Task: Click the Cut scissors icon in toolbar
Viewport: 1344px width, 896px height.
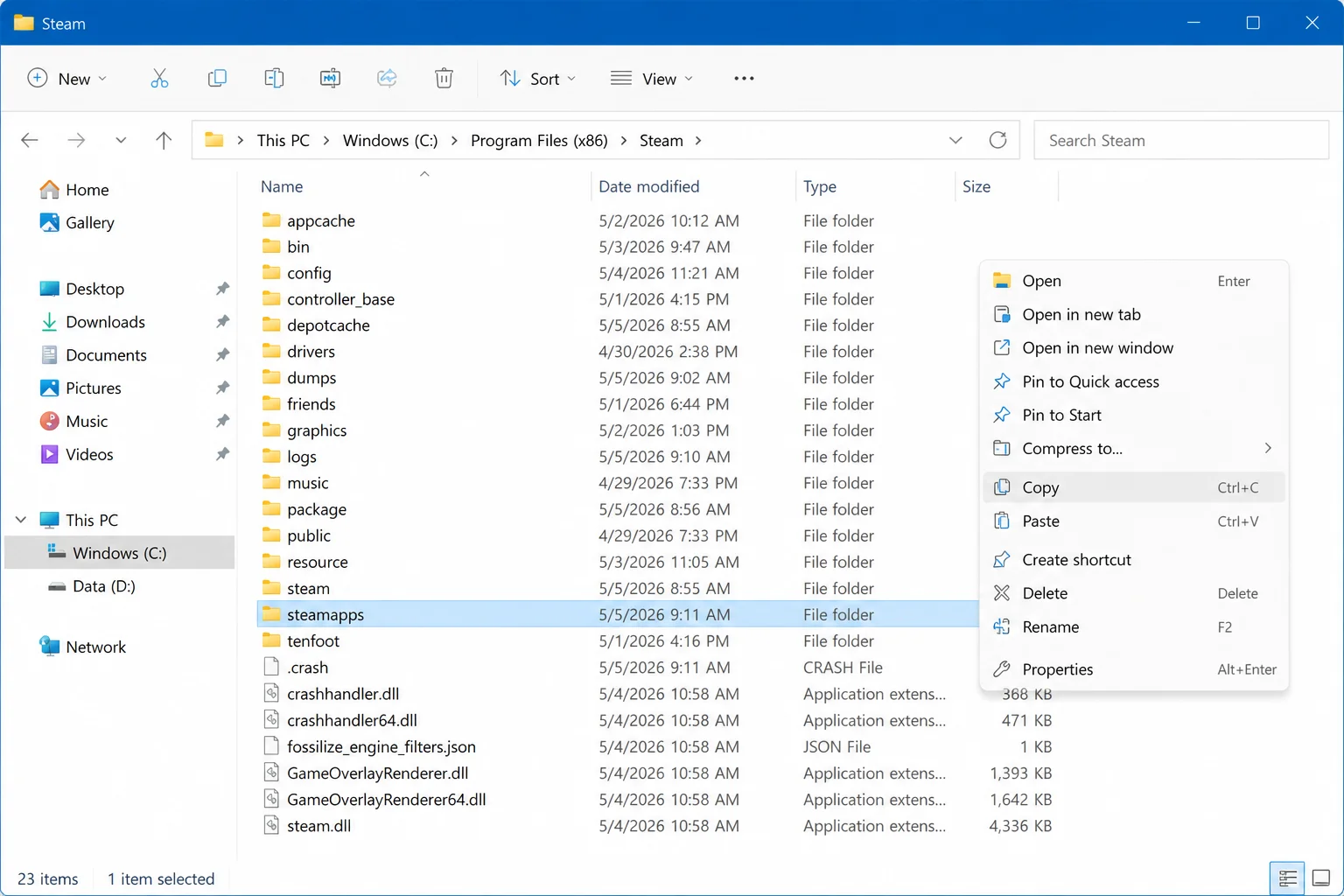Action: pyautogui.click(x=159, y=79)
